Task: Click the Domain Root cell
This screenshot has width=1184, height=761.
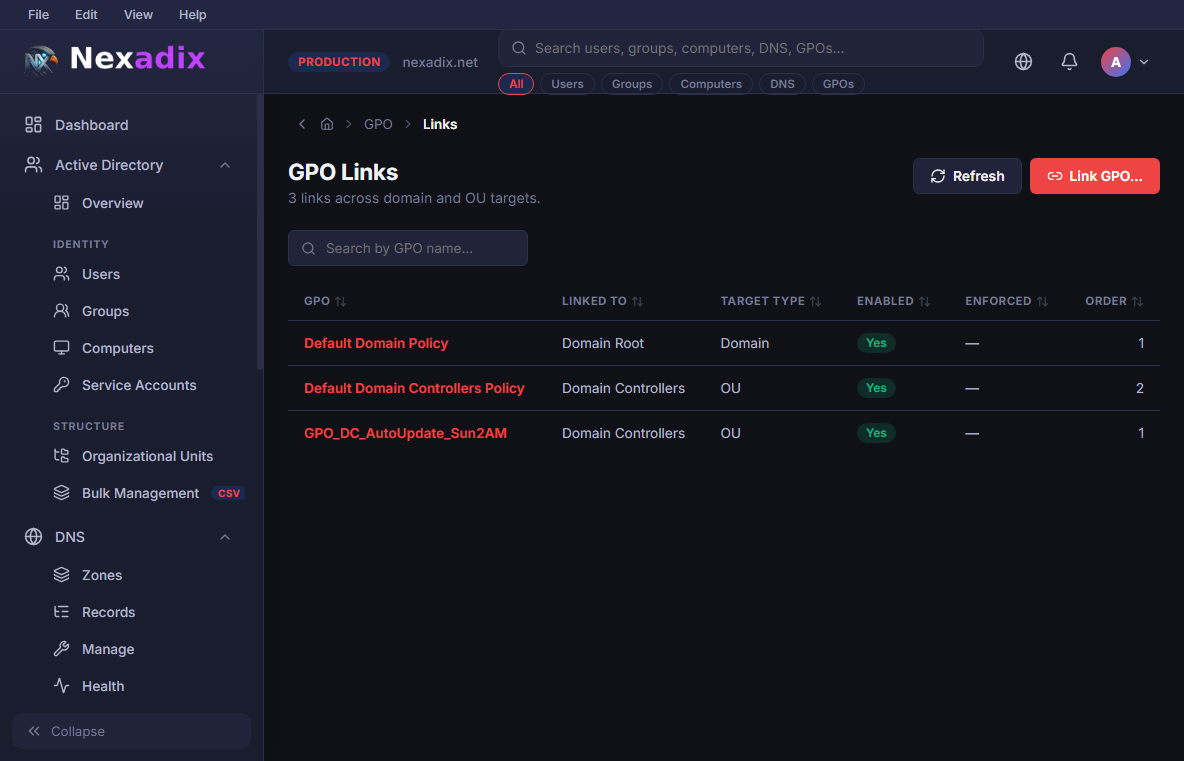Action: pos(603,343)
